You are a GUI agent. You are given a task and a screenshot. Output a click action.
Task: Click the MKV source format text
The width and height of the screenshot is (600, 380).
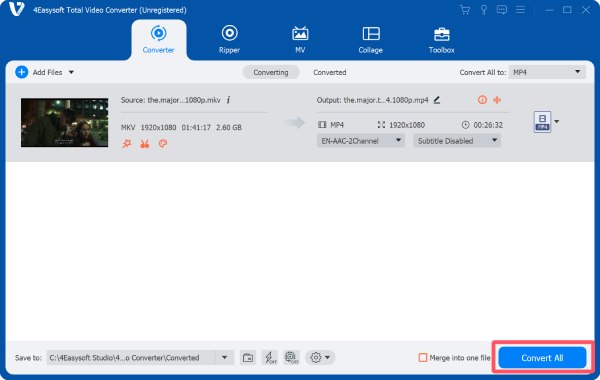128,127
